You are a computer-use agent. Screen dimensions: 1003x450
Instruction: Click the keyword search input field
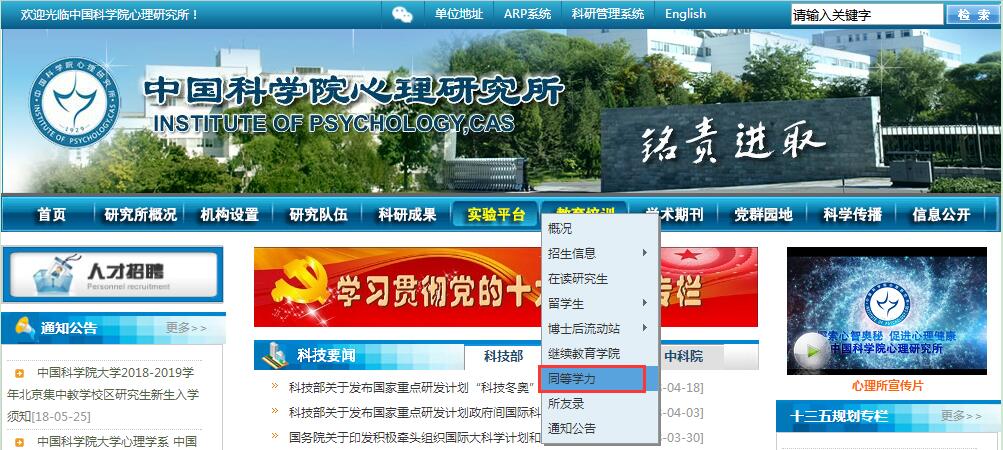[x=865, y=14]
